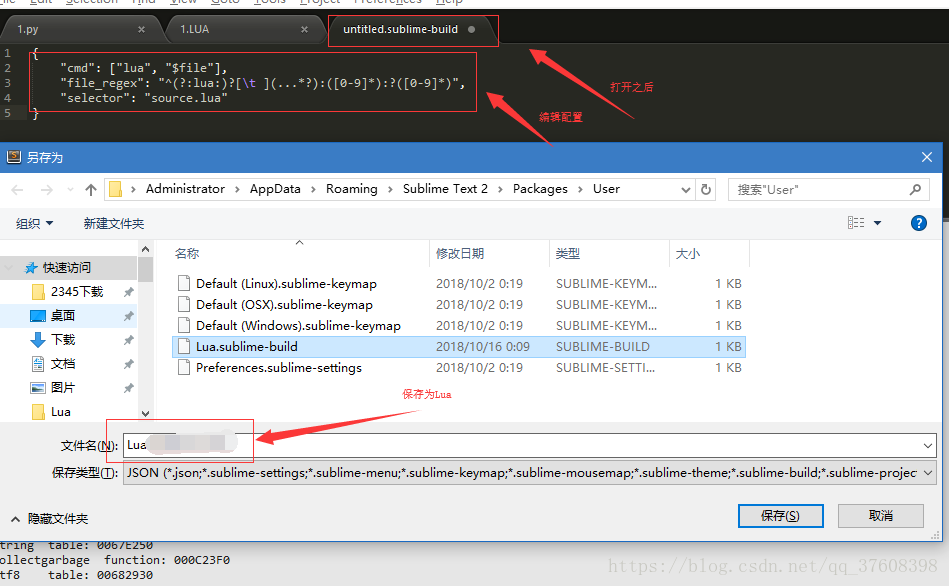This screenshot has height=586, width=949.
Task: Click the 保存(S) button
Action: click(780, 515)
